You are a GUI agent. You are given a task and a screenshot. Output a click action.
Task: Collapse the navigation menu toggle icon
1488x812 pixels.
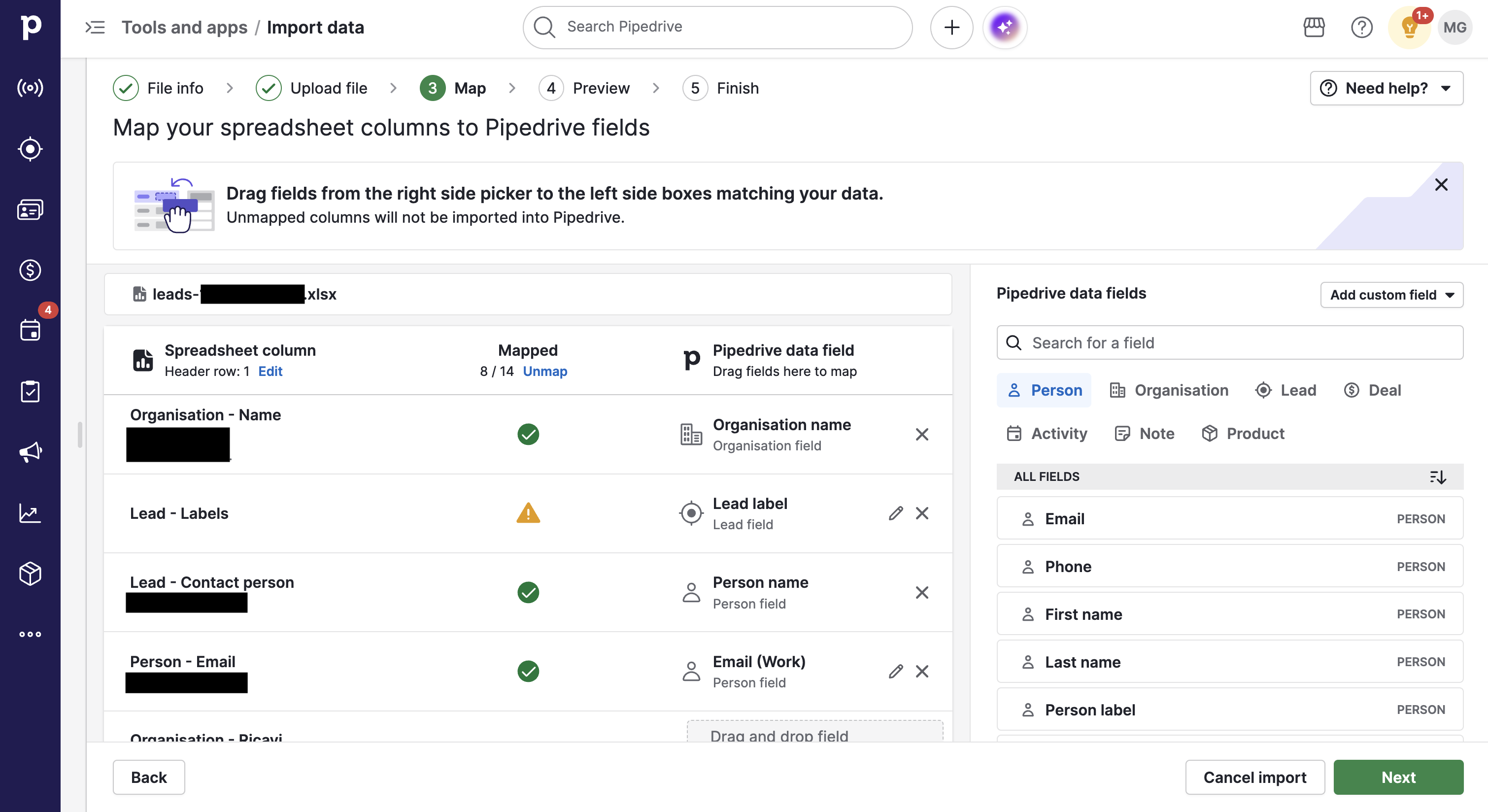(x=95, y=27)
